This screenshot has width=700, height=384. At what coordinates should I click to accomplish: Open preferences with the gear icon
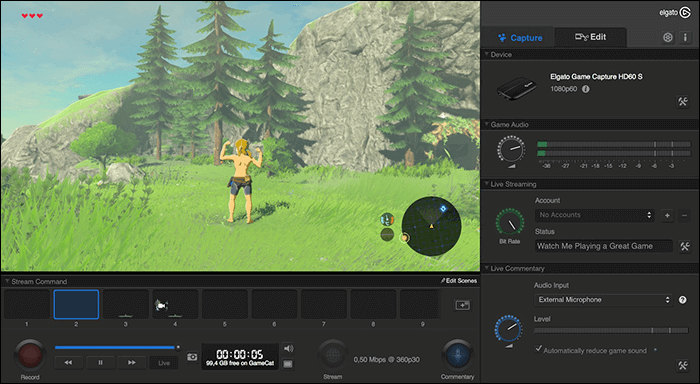pyautogui.click(x=667, y=38)
